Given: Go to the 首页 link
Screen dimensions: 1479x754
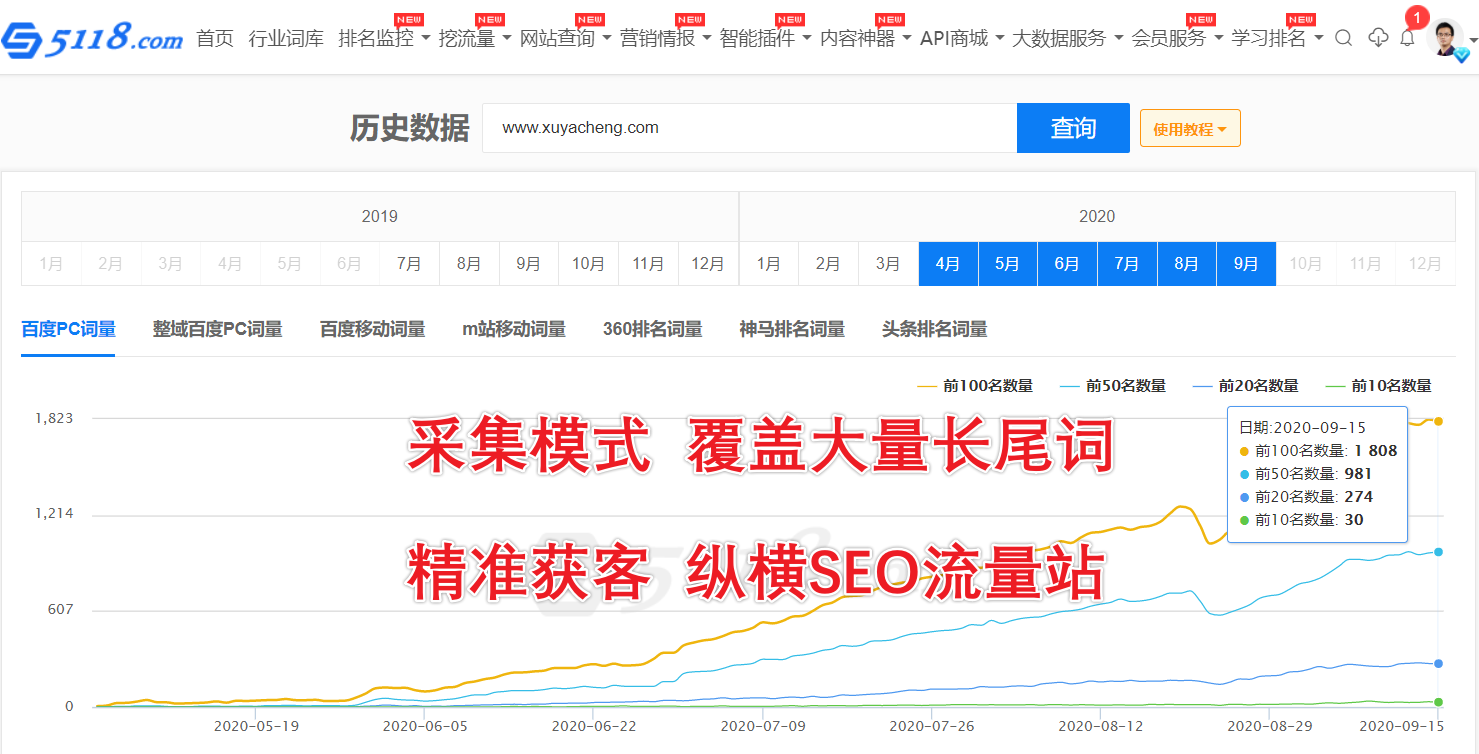Looking at the screenshot, I should pyautogui.click(x=214, y=38).
